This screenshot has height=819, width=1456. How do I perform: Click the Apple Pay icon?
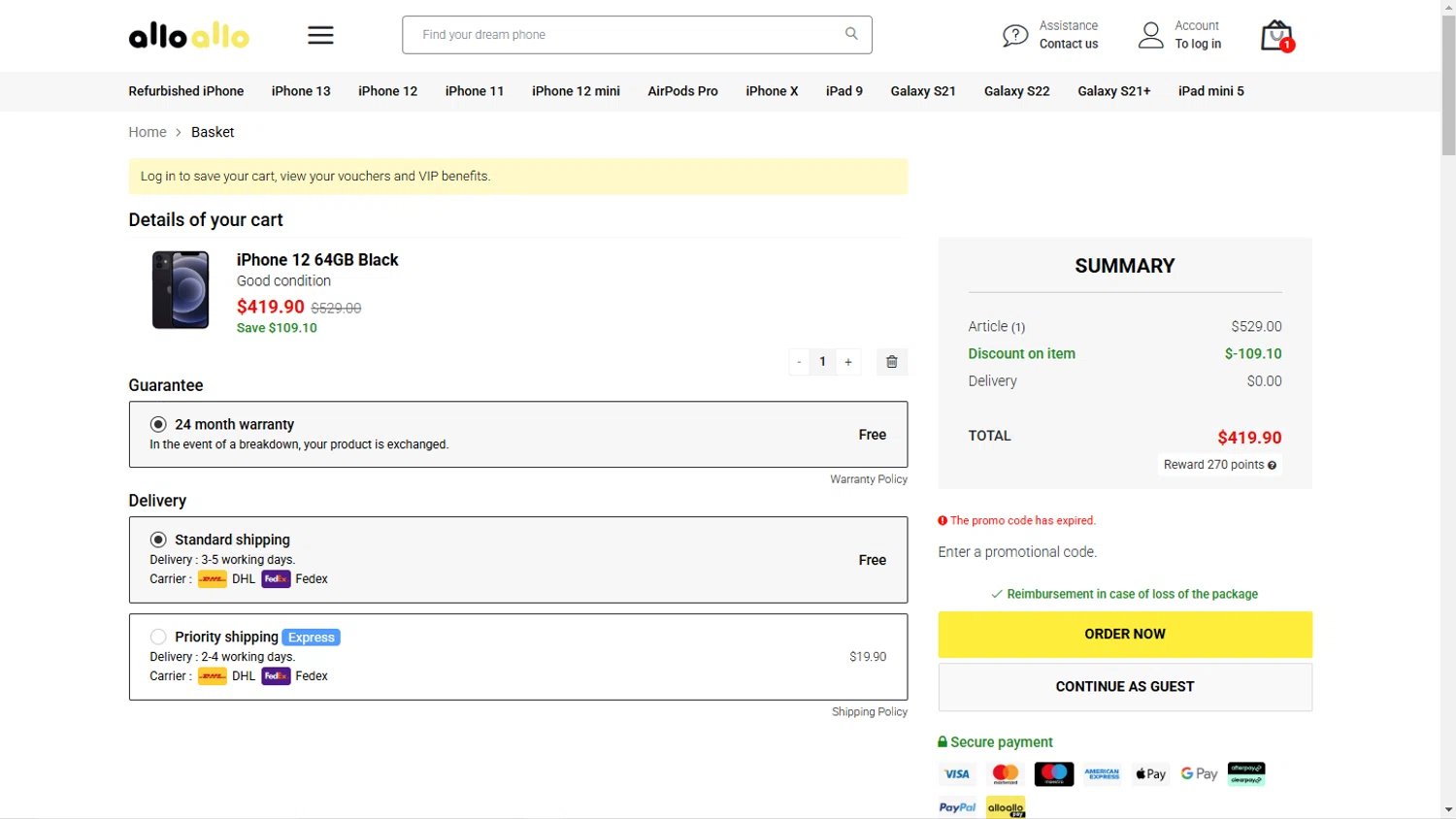click(1151, 774)
